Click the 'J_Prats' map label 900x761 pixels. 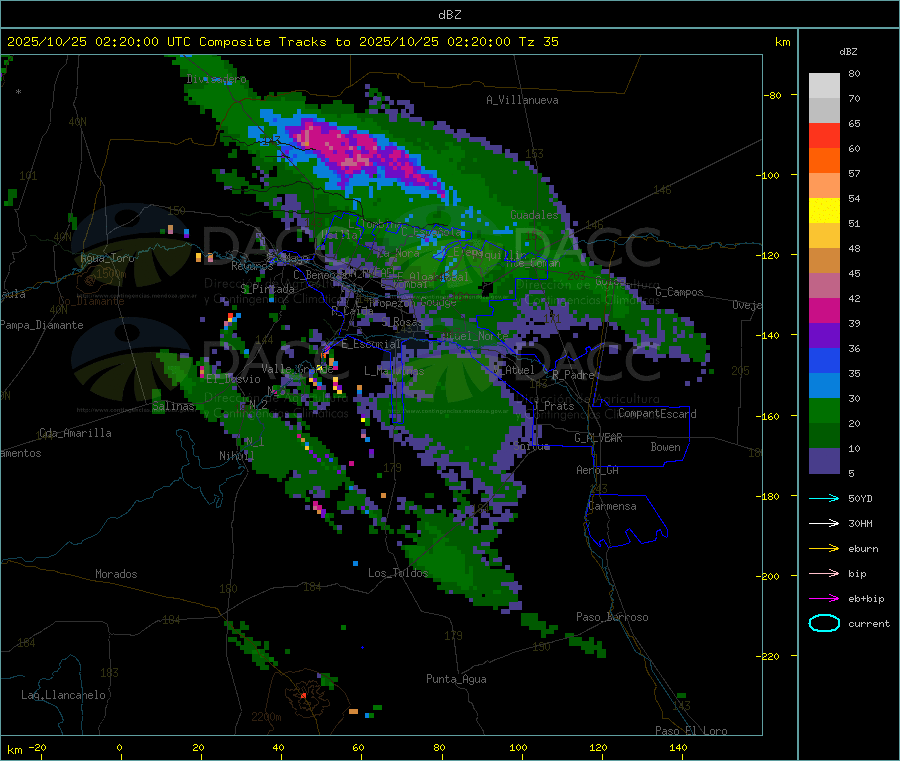point(553,405)
